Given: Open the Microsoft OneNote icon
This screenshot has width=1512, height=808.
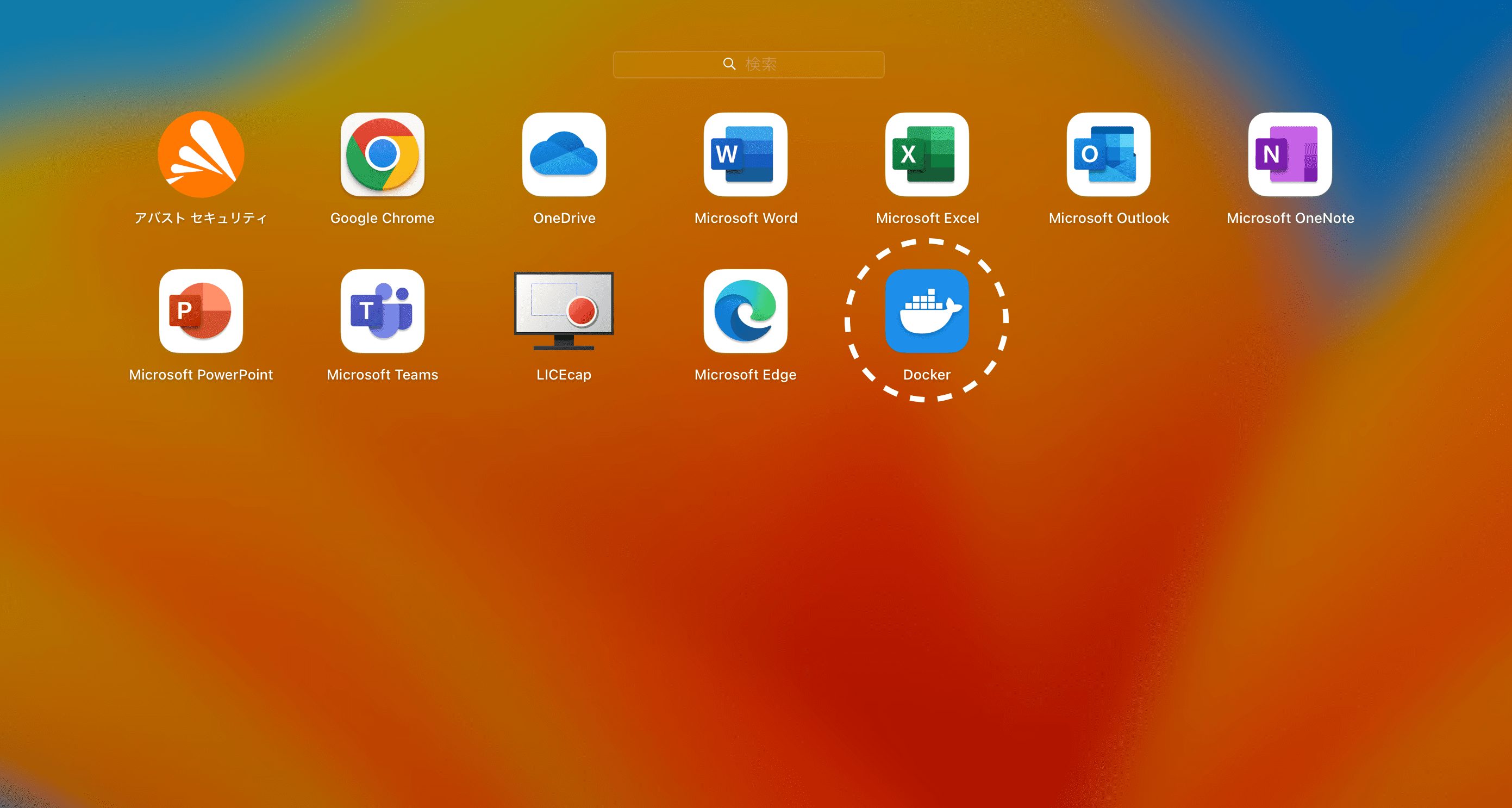Looking at the screenshot, I should tap(1290, 154).
